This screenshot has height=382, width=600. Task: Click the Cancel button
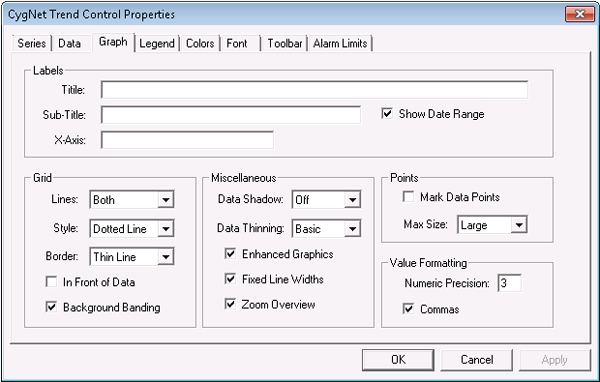(x=476, y=360)
